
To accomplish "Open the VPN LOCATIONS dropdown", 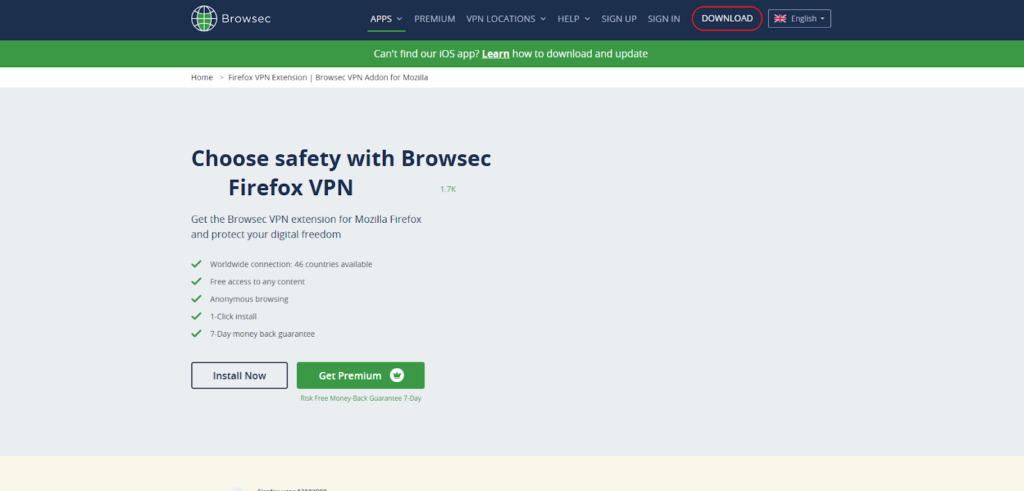I will coord(506,18).
